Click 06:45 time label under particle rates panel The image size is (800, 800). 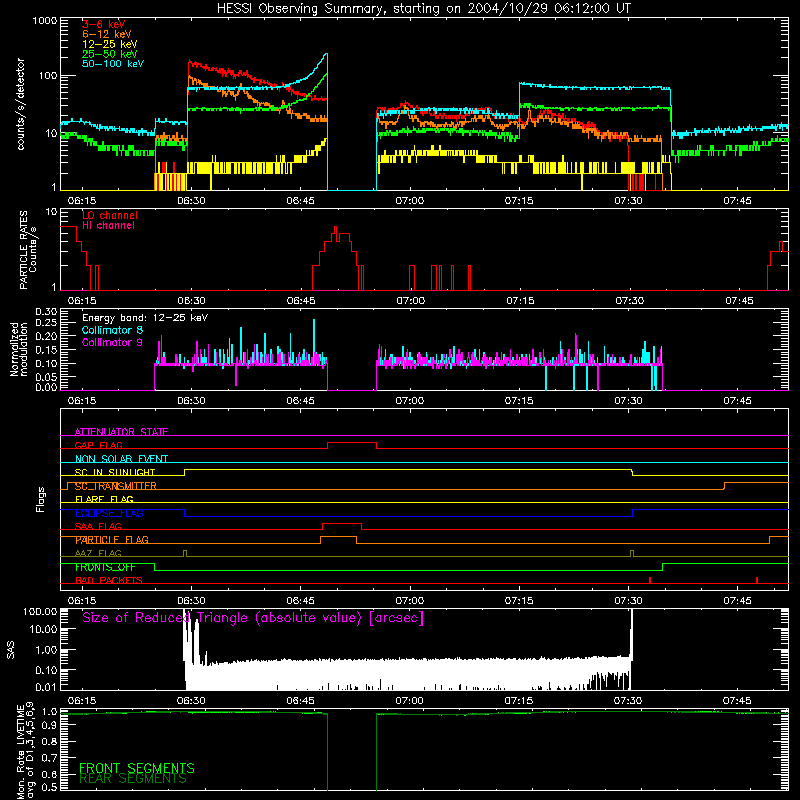301,301
